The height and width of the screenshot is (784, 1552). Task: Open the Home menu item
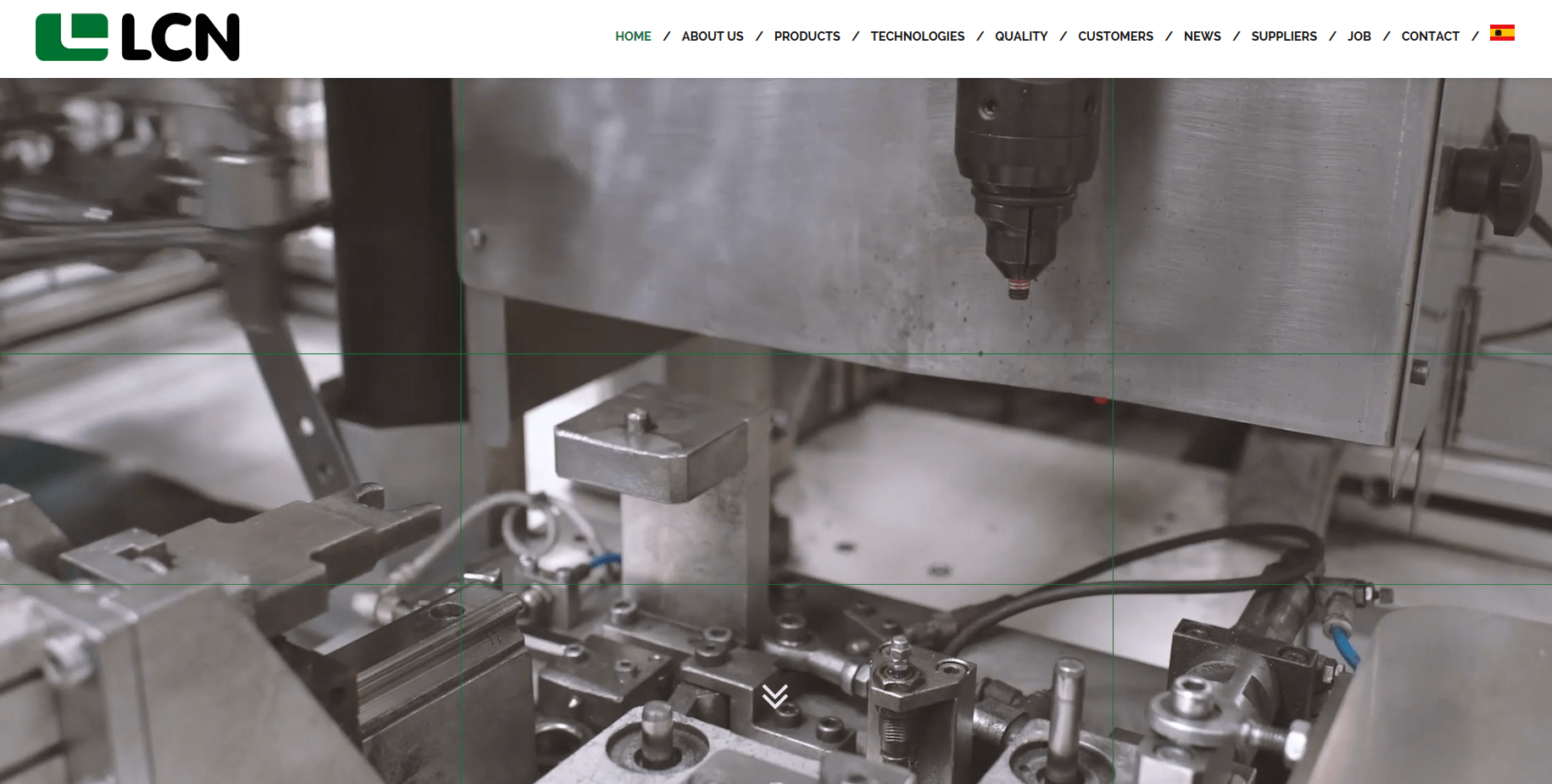(x=633, y=36)
